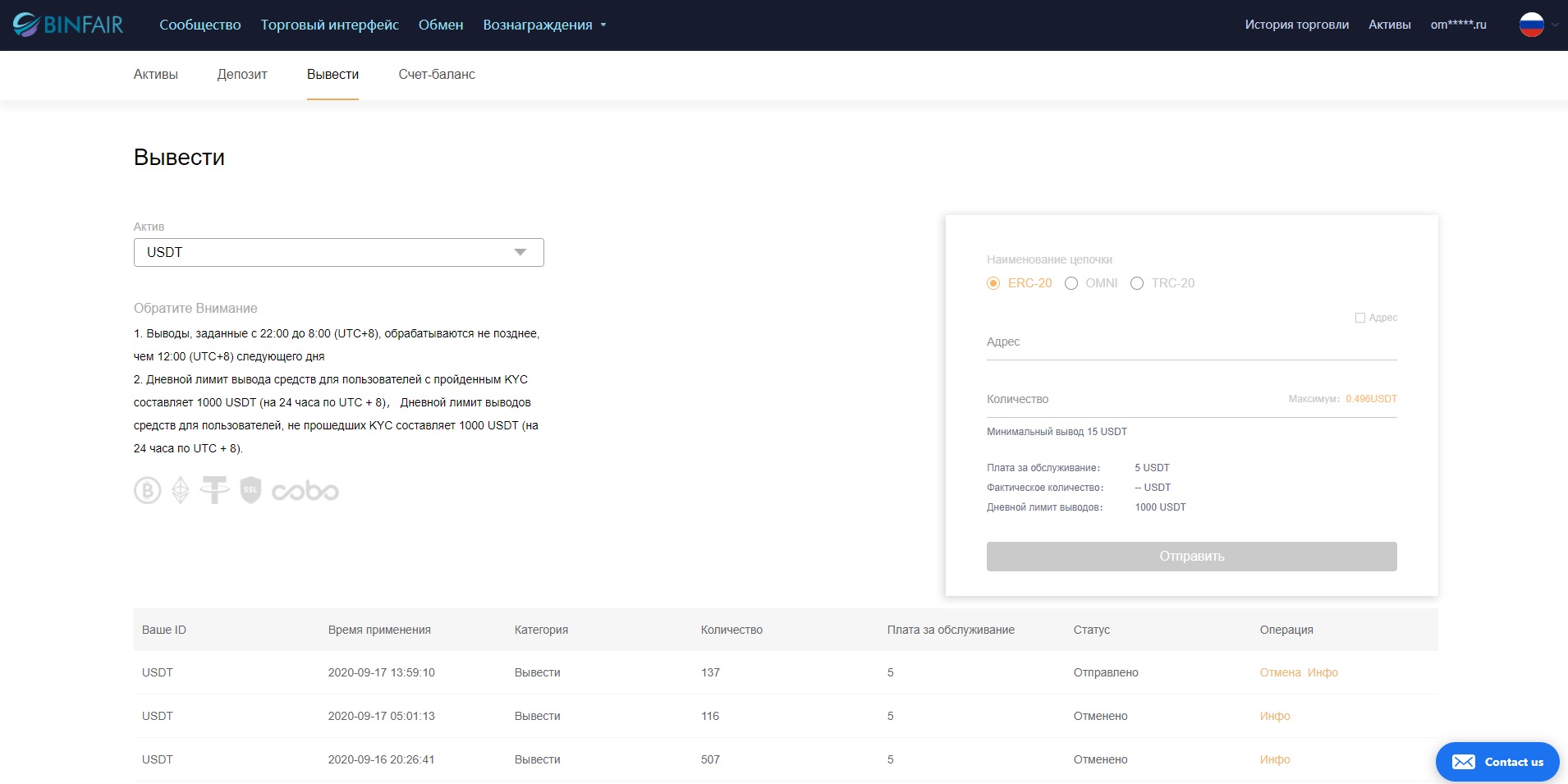Click the Cobo logo
1568x784 pixels.
[305, 491]
